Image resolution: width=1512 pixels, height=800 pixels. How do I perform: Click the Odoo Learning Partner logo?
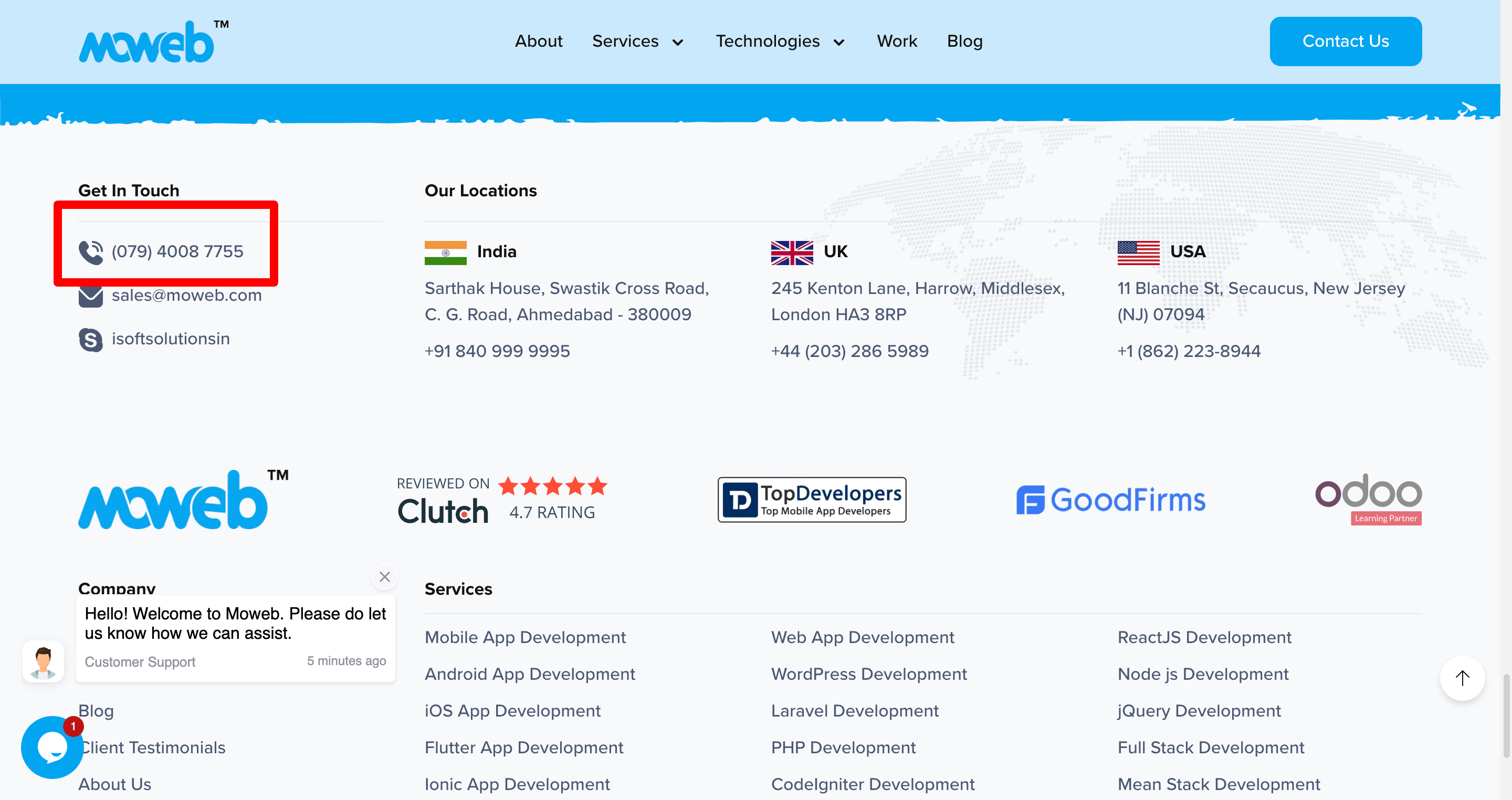[x=1368, y=499]
